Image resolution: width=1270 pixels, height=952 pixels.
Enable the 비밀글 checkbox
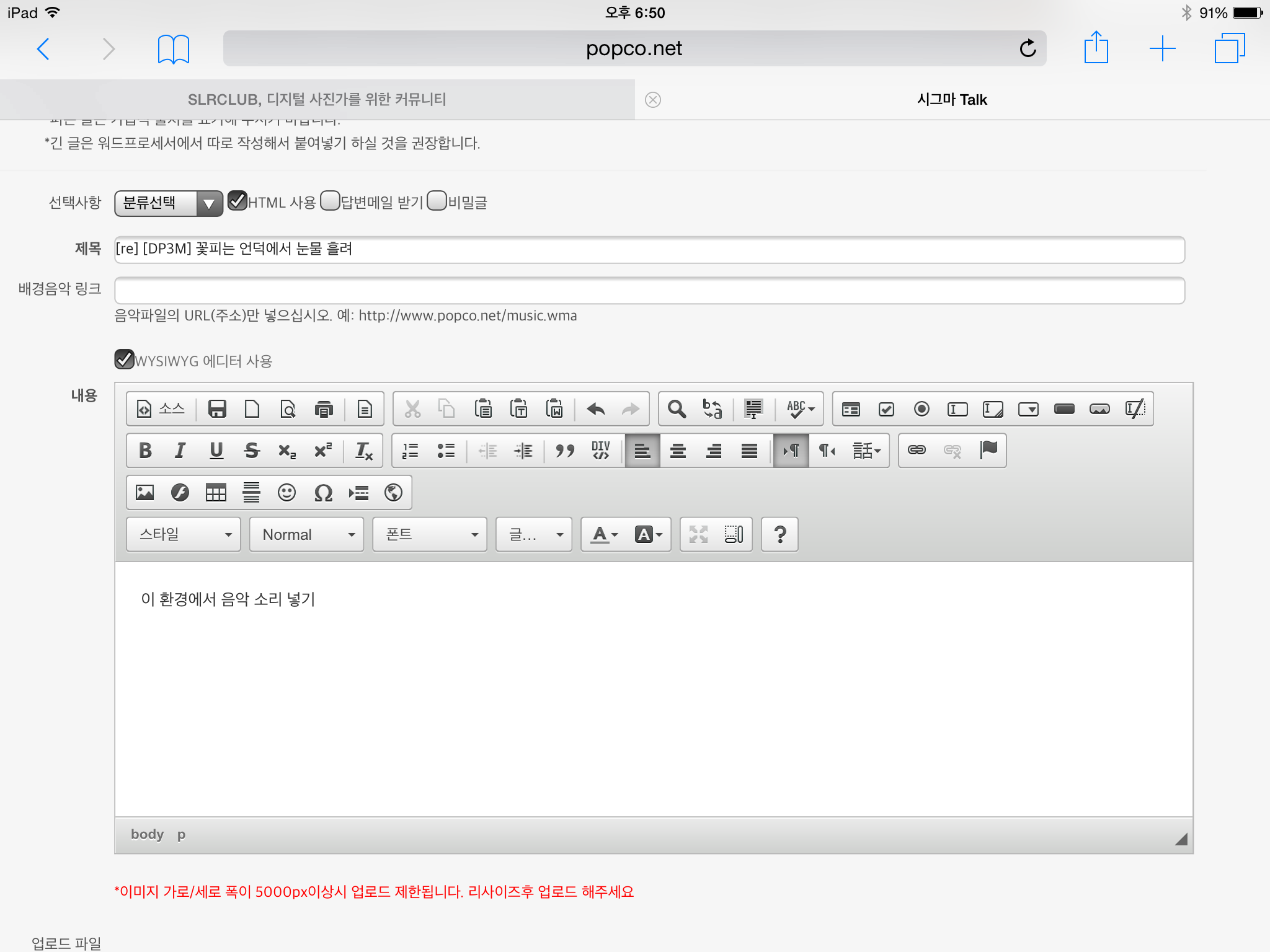[437, 201]
